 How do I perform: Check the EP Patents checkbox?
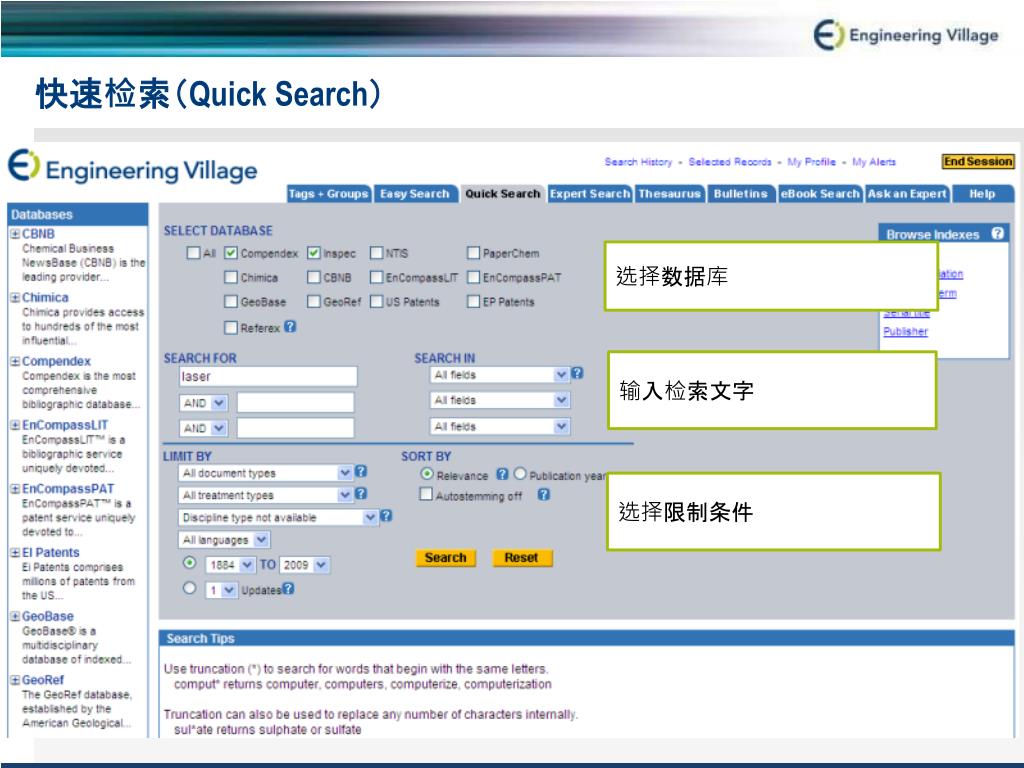pos(473,301)
